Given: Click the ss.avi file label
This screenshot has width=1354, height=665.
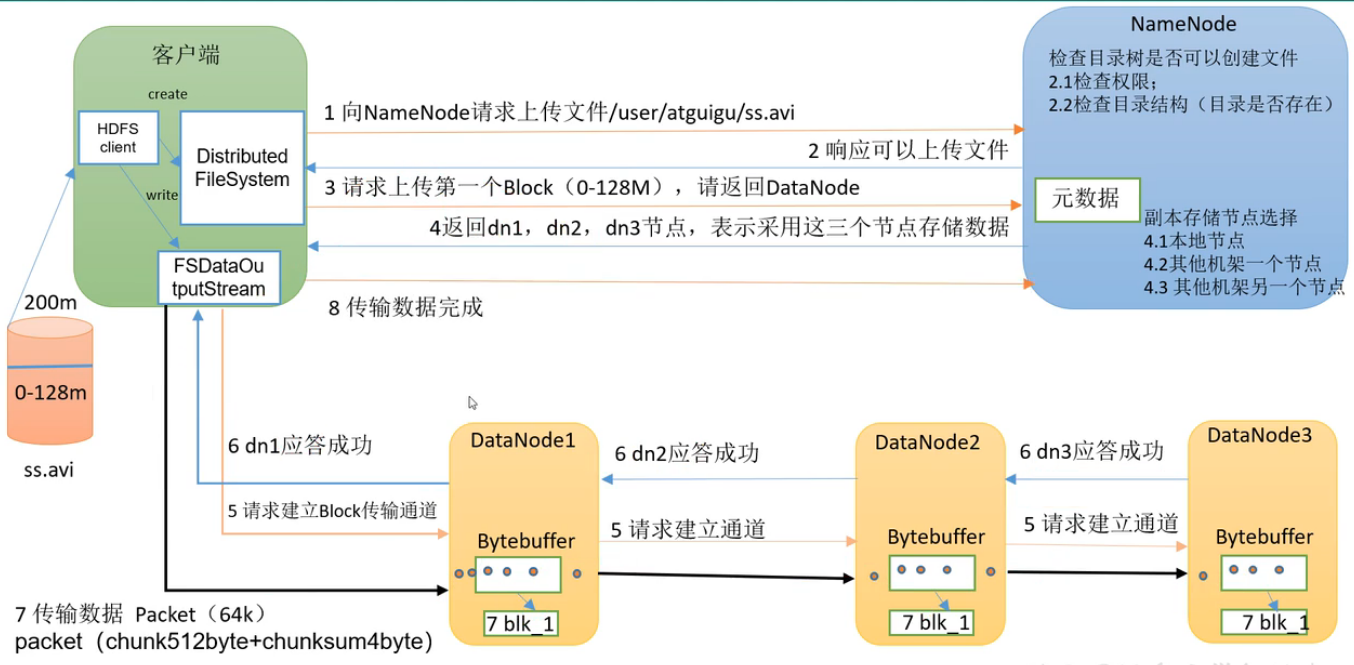Looking at the screenshot, I should point(50,468).
